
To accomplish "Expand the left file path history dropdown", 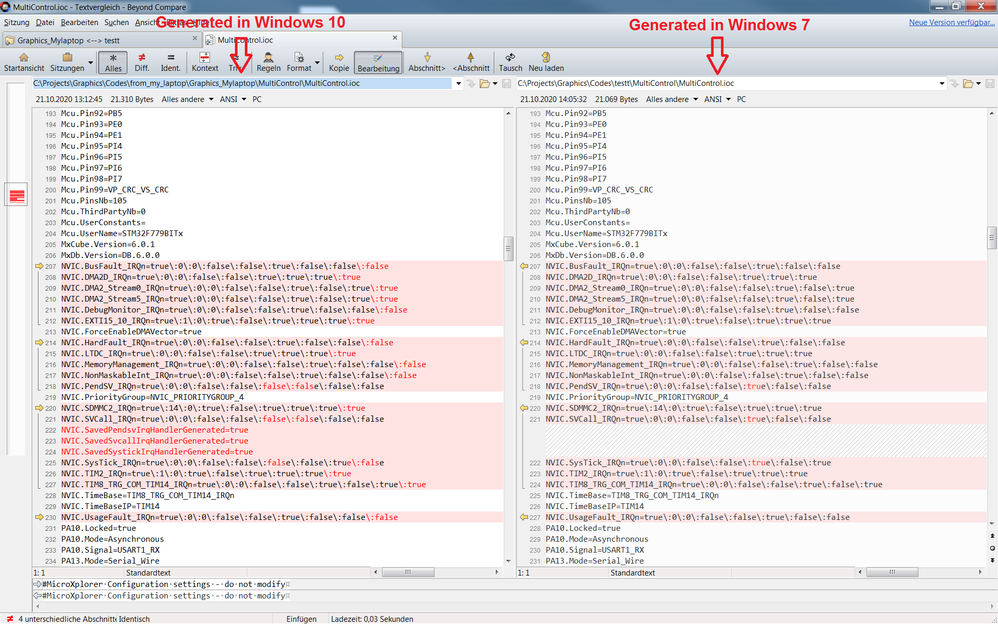I will 458,83.
